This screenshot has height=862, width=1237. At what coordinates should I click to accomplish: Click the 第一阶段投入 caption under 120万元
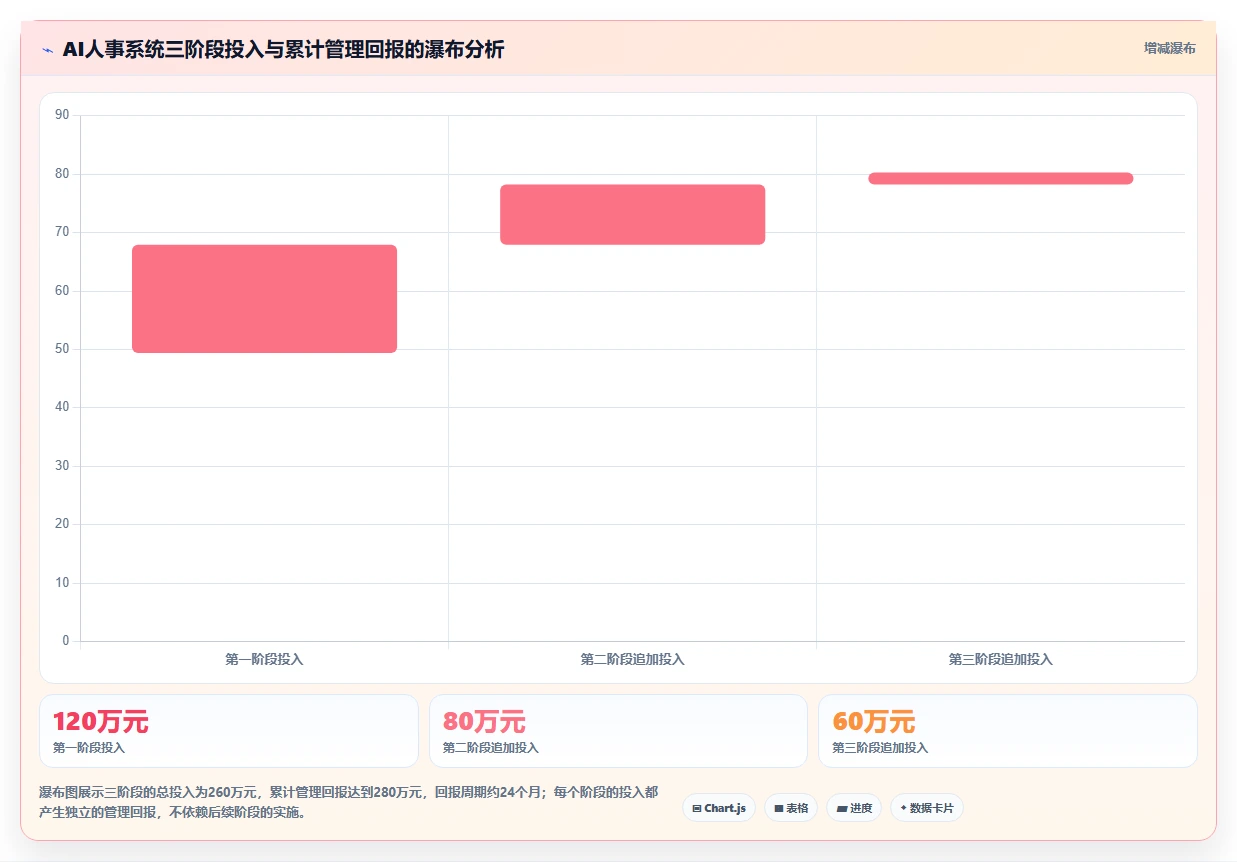coord(89,748)
